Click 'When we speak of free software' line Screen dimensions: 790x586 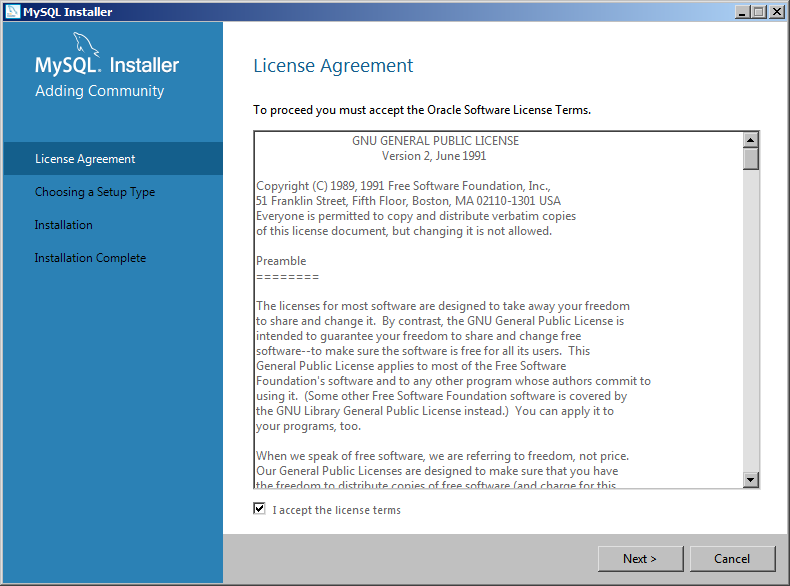(x=442, y=456)
